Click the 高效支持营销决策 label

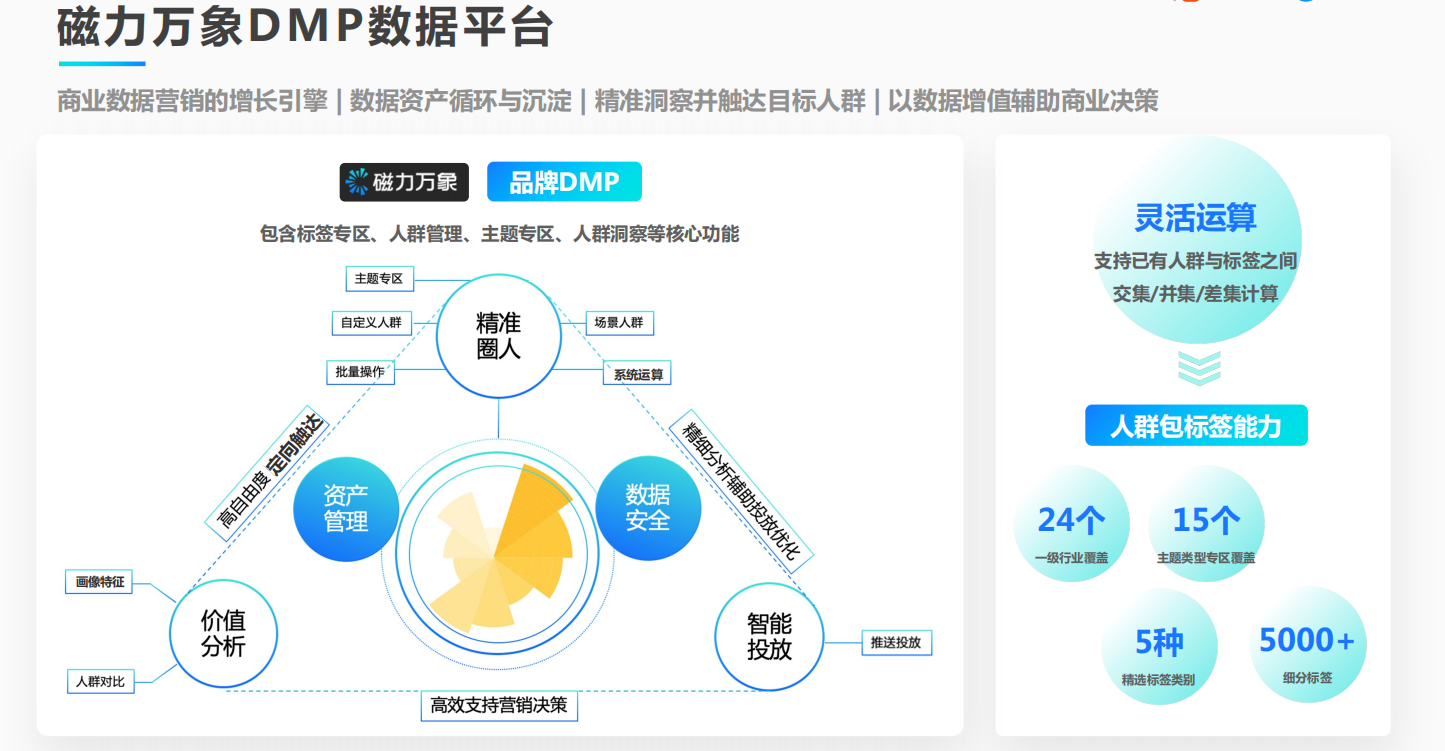(499, 705)
